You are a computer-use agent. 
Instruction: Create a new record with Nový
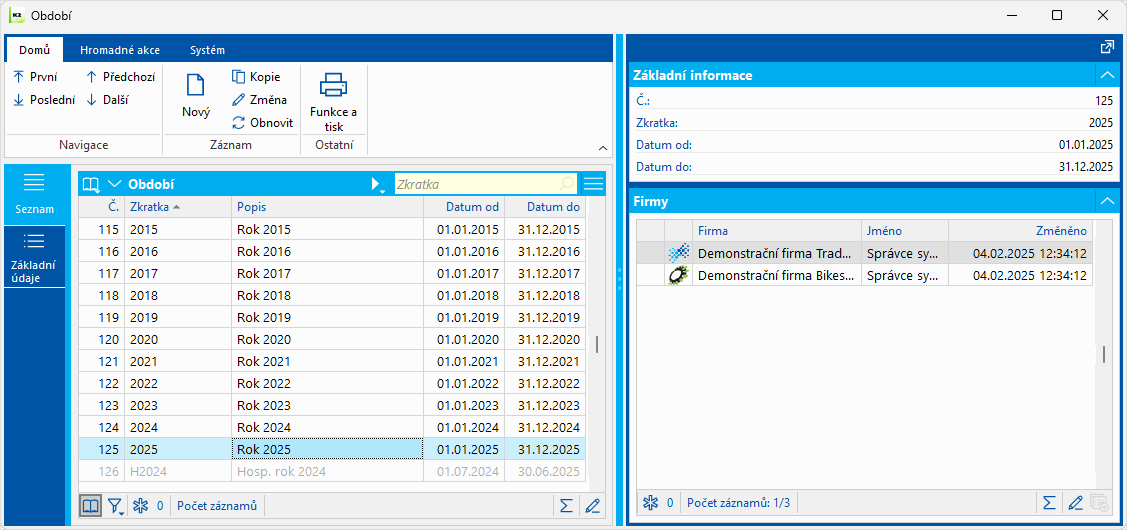click(196, 95)
